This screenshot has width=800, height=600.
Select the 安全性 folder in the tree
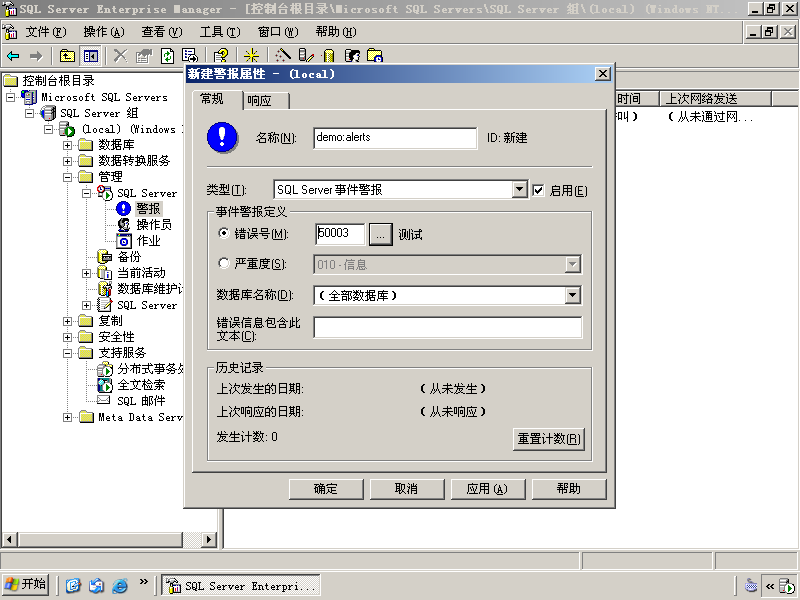(x=116, y=337)
